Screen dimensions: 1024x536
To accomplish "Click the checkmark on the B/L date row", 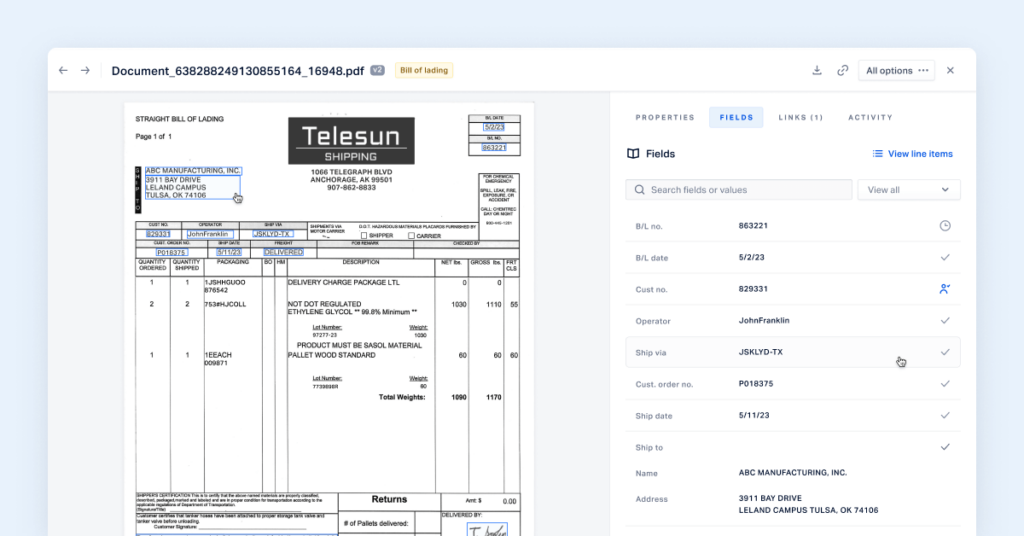I will click(x=945, y=257).
